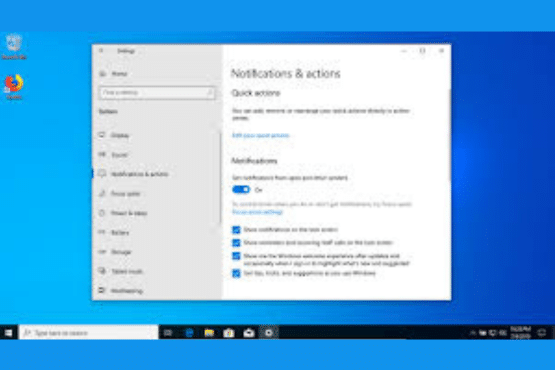Click the Storage drive icon in sidebar
The width and height of the screenshot is (555, 370).
click(102, 252)
